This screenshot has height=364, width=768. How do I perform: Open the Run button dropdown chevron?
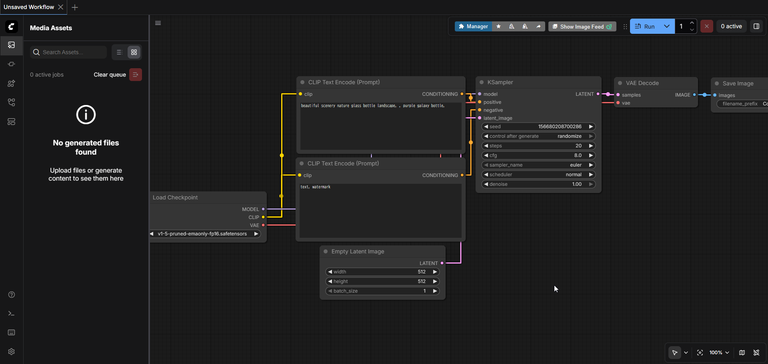tap(667, 26)
